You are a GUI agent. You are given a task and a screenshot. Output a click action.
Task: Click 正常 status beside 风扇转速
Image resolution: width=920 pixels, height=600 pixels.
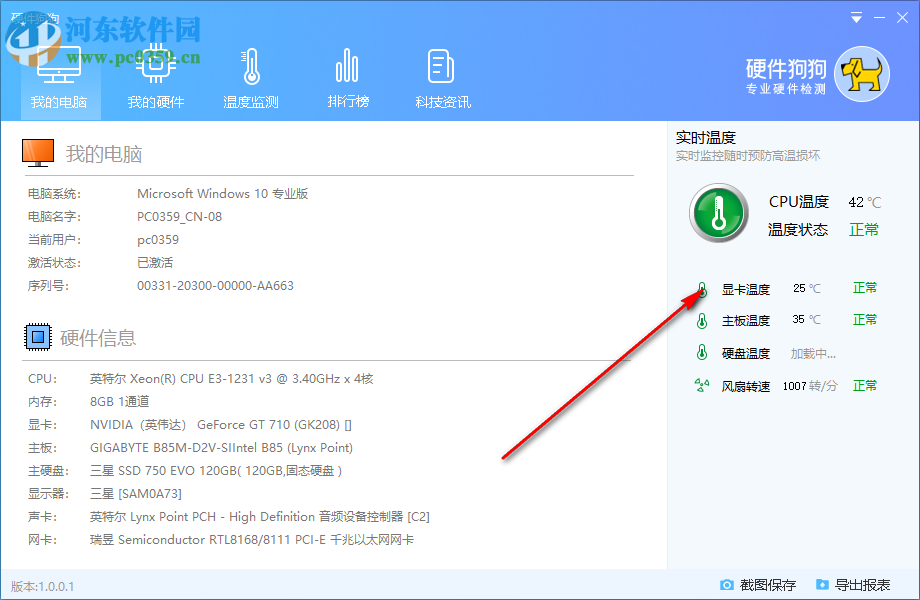864,385
